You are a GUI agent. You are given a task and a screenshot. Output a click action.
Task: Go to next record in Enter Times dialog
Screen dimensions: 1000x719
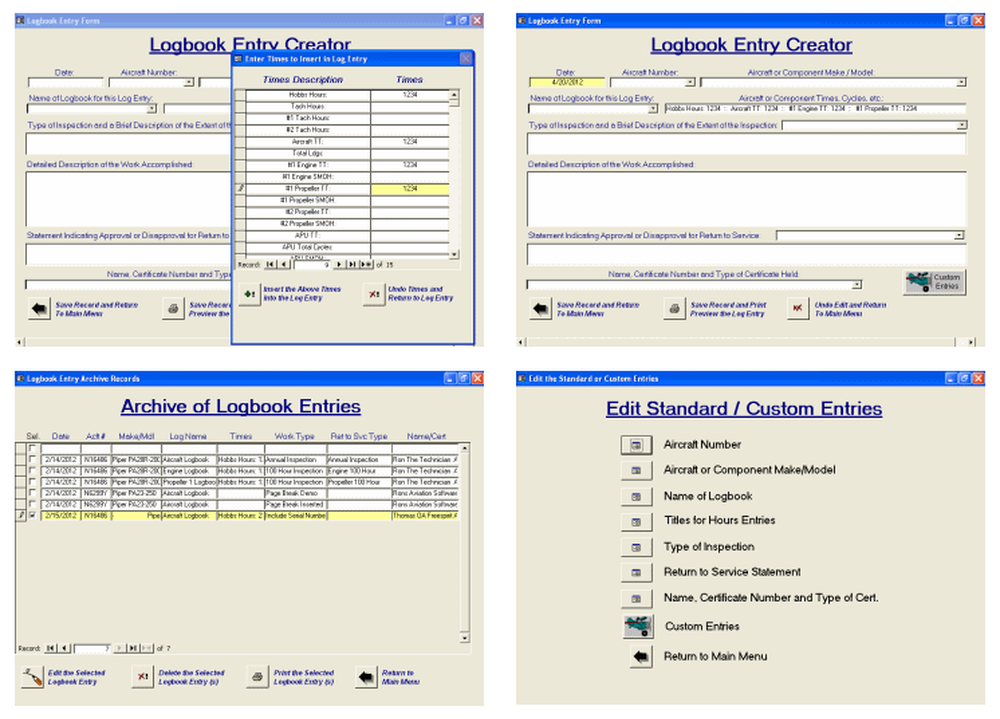click(339, 264)
